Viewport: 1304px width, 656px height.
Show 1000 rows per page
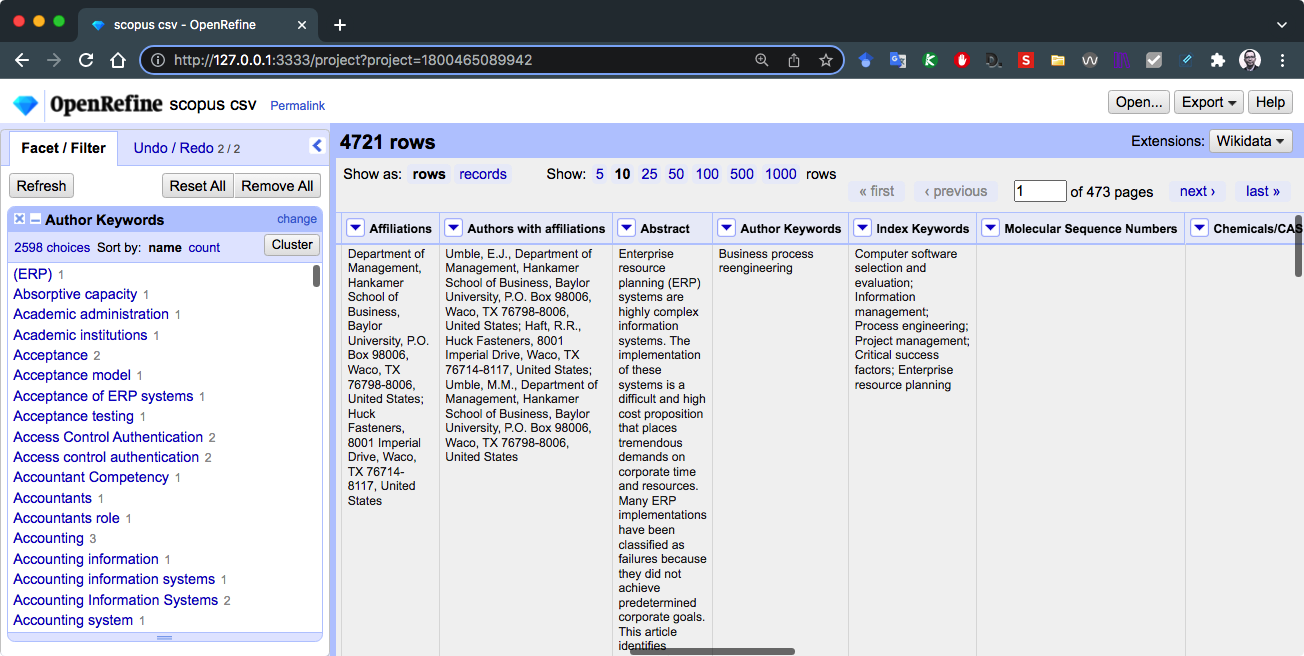coord(781,174)
